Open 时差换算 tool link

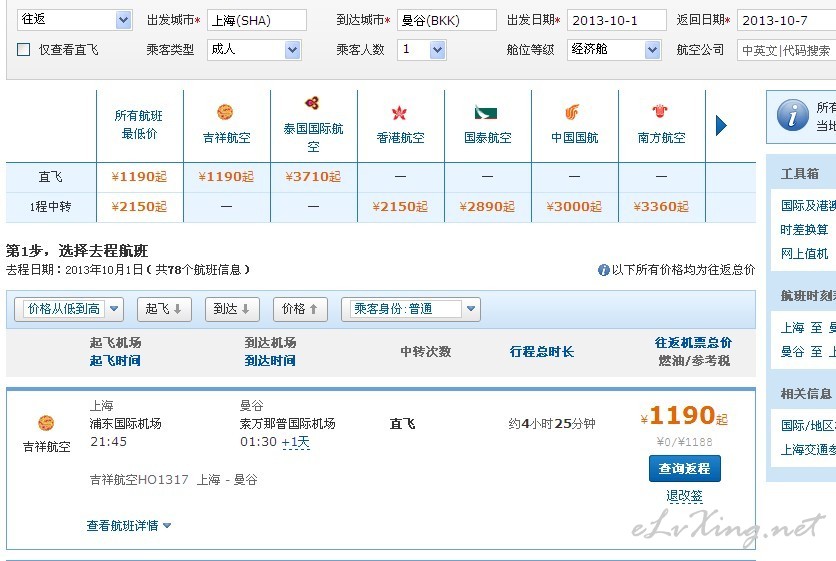click(804, 230)
